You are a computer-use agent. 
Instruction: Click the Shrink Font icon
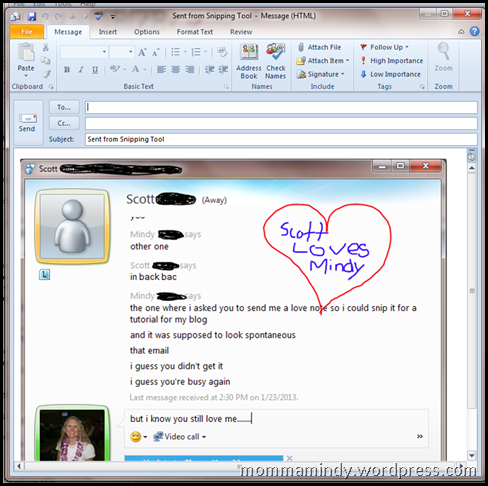tap(156, 52)
